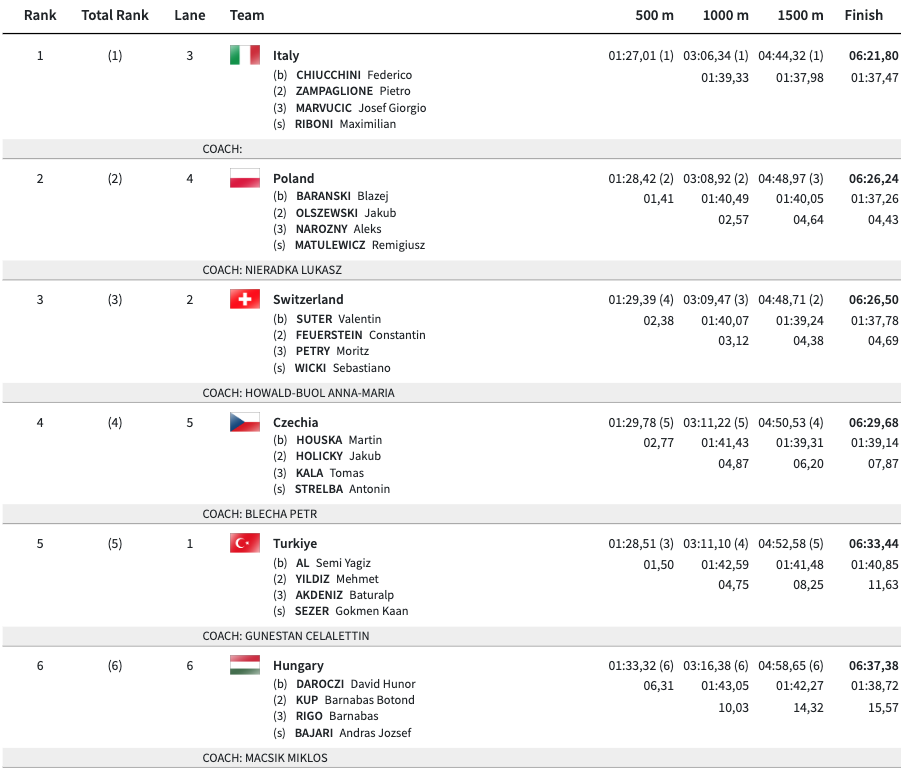
Task: Click the 1000 m column header
Action: [x=725, y=15]
